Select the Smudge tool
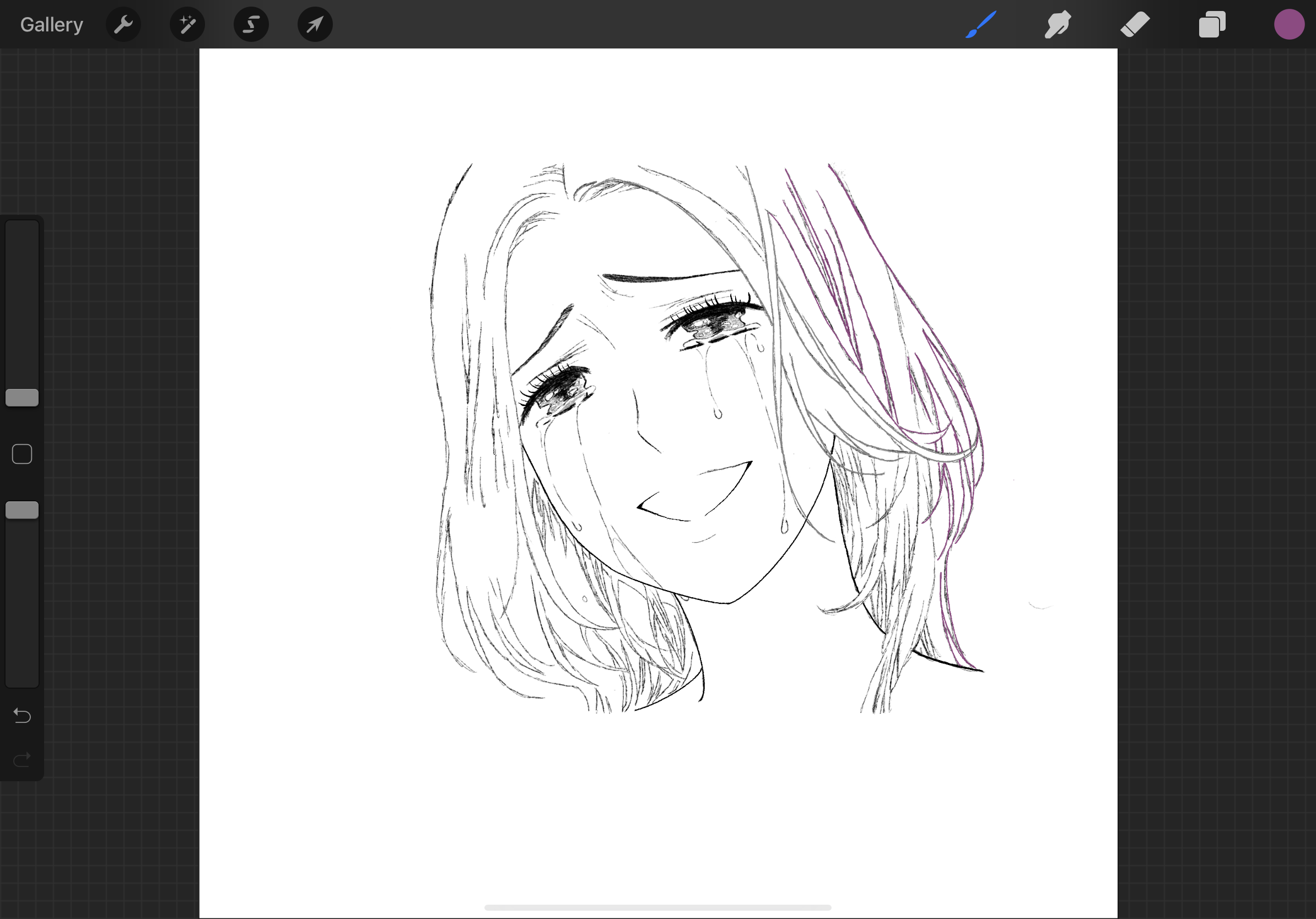The height and width of the screenshot is (919, 1316). click(x=1058, y=24)
